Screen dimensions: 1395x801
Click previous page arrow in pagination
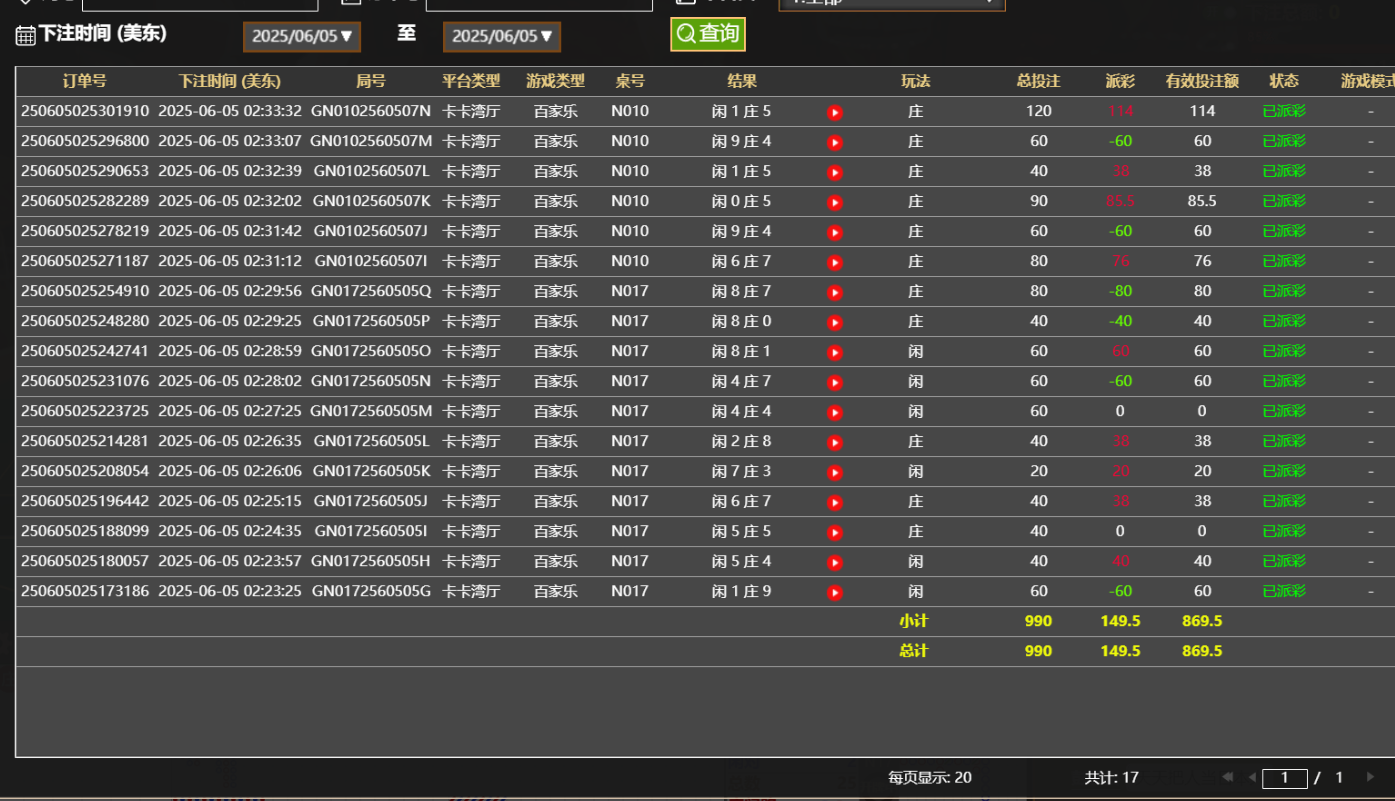point(1251,777)
